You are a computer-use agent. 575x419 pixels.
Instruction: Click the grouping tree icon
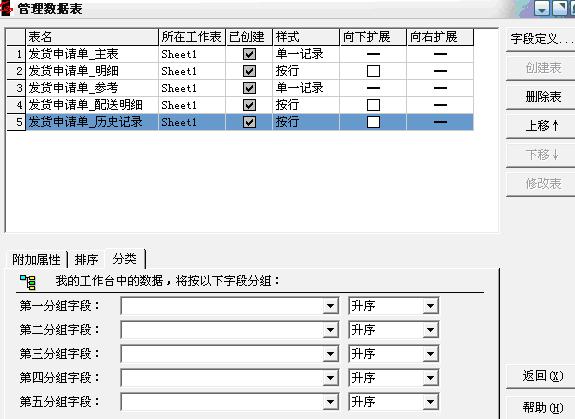(x=28, y=282)
